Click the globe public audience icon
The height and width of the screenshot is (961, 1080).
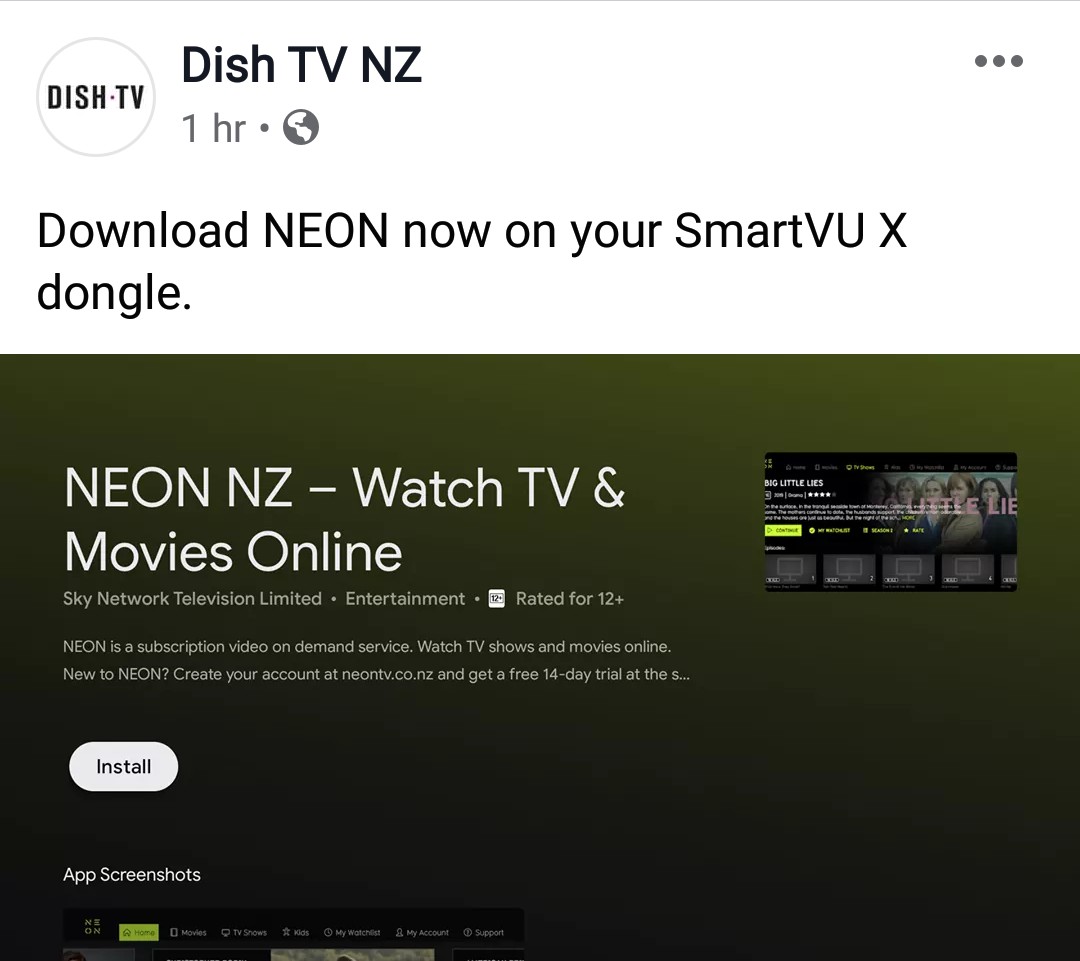pyautogui.click(x=301, y=127)
